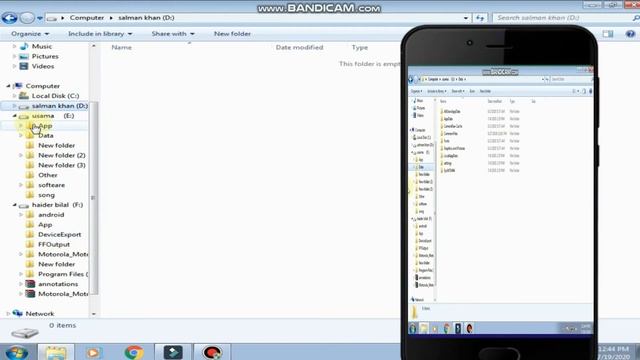Expand the Network tree node
This screenshot has width=640, height=360.
coord(8,314)
